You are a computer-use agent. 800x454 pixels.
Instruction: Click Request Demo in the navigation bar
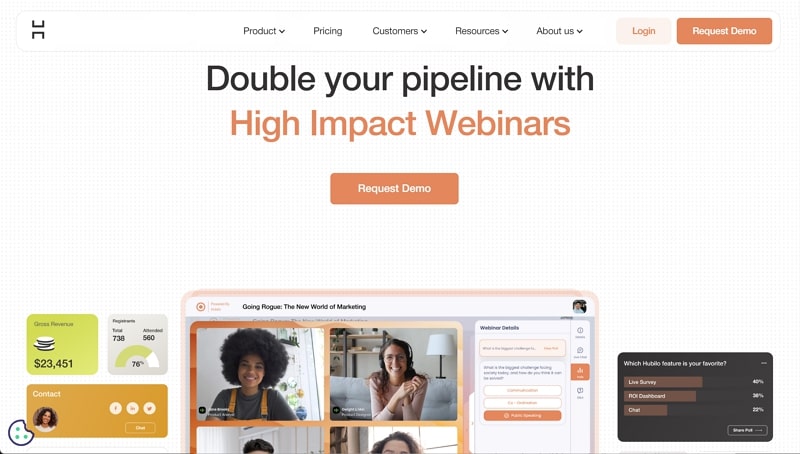click(724, 31)
